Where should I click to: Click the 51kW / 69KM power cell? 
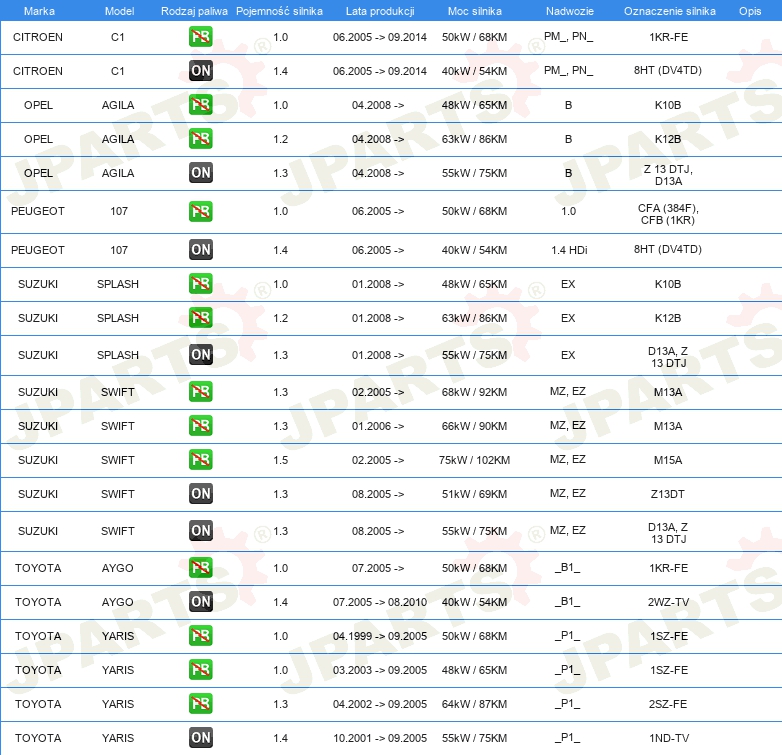pyautogui.click(x=474, y=494)
